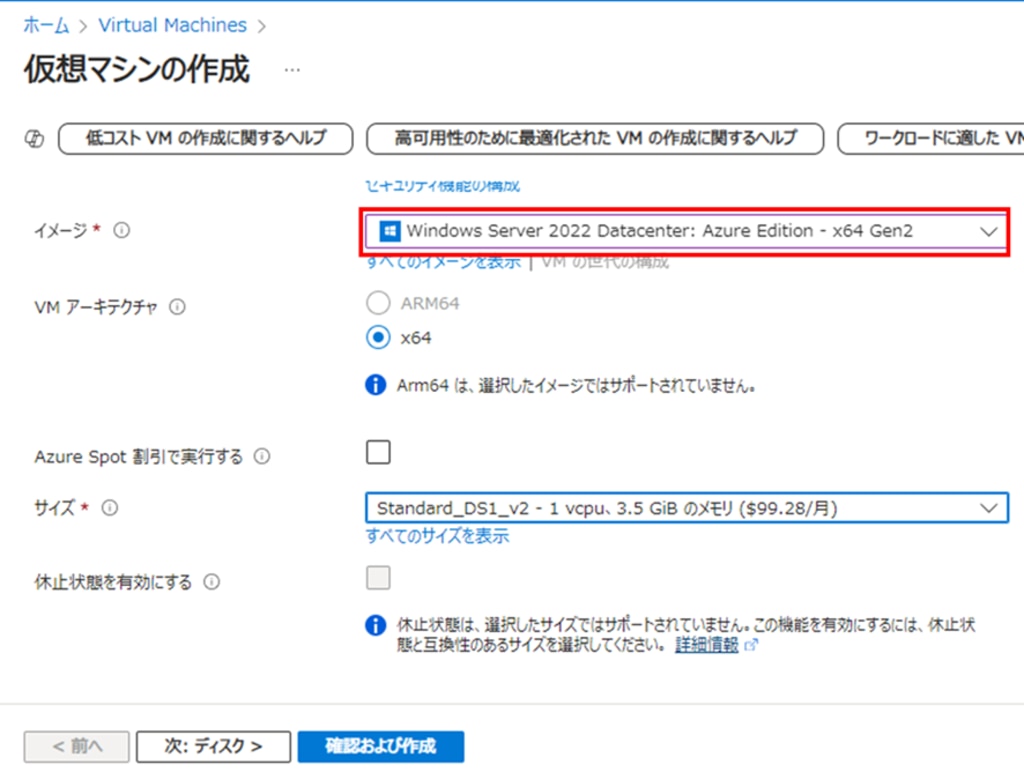Image resolution: width=1024 pixels, height=772 pixels.
Task: Click the イメージ field label
Action: [x=61, y=230]
